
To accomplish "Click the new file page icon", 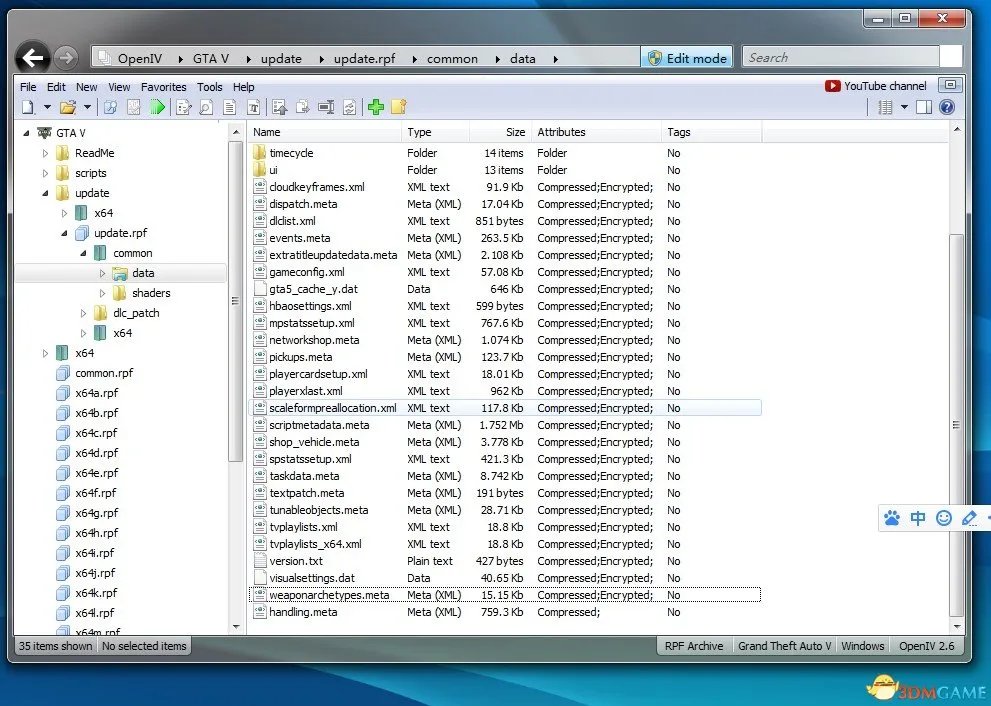I will coord(27,107).
